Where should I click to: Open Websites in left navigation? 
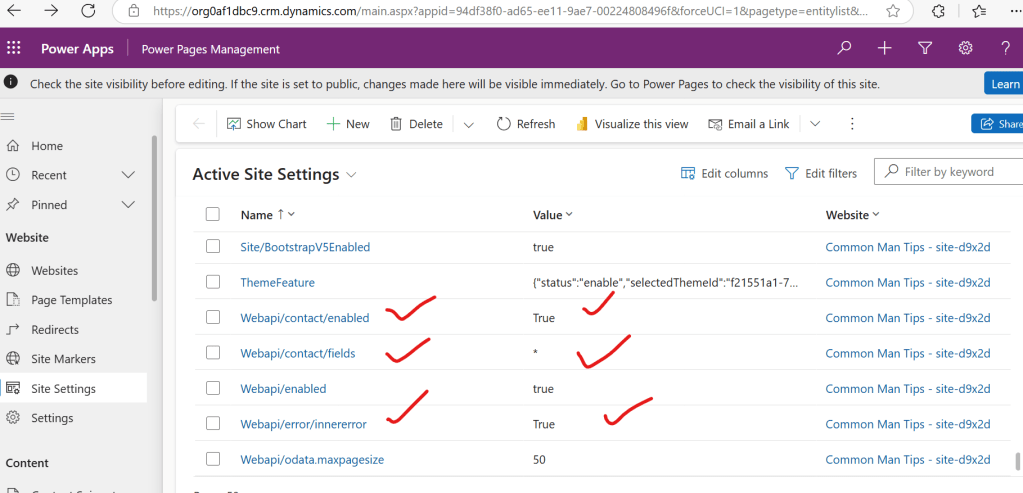coord(54,270)
